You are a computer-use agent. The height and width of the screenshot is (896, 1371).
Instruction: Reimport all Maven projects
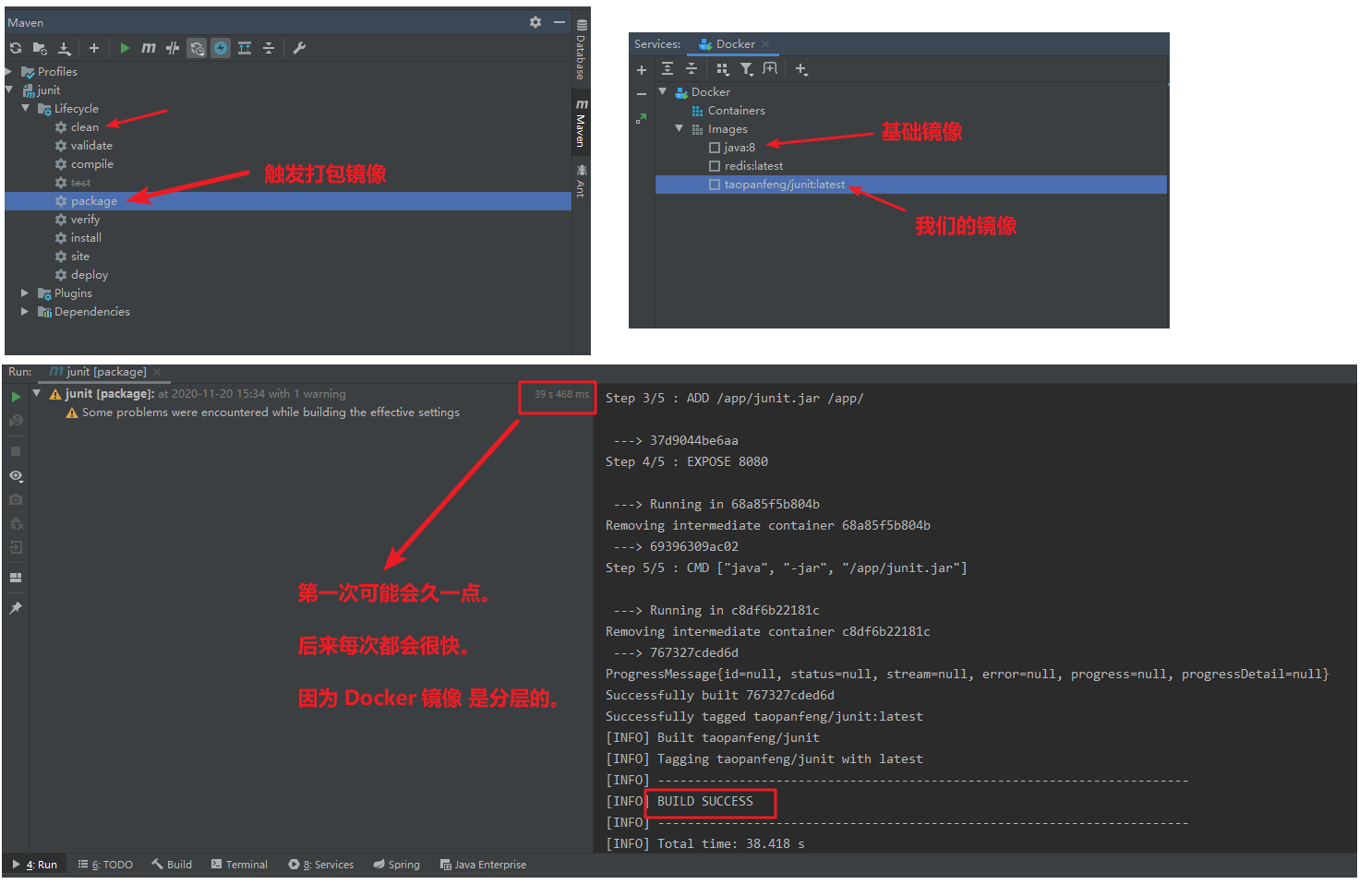(x=16, y=48)
